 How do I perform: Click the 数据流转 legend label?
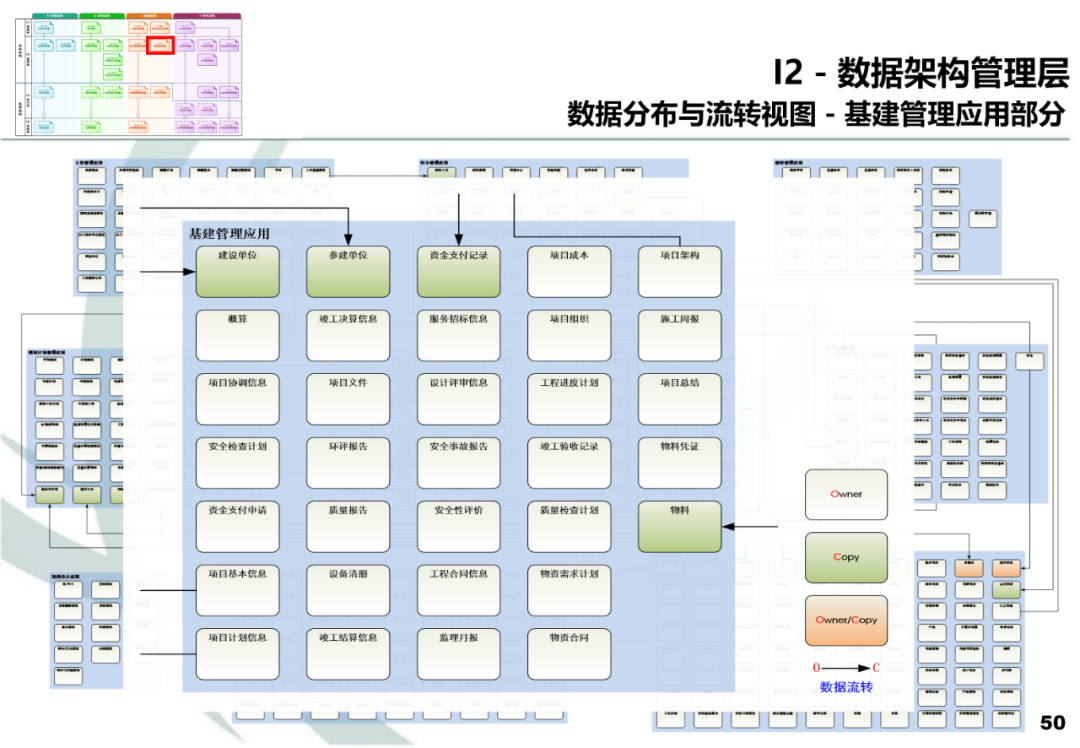coord(846,687)
